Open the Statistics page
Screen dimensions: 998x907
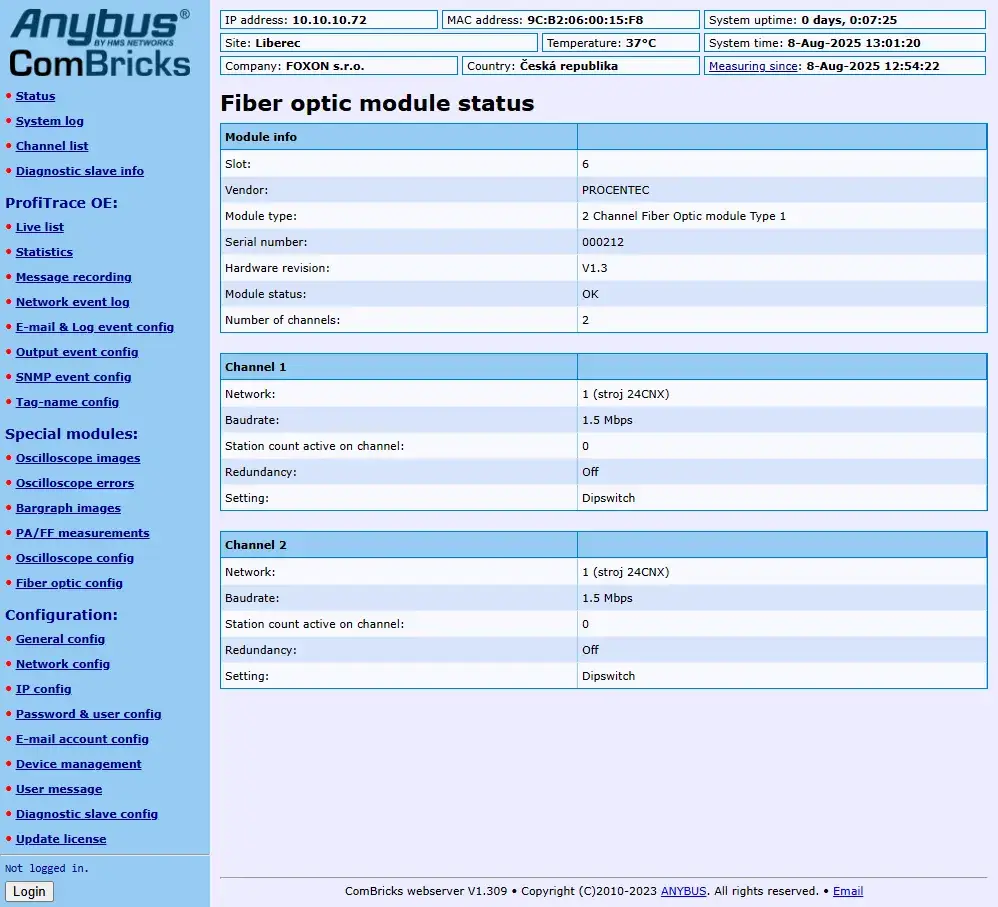click(x=44, y=252)
